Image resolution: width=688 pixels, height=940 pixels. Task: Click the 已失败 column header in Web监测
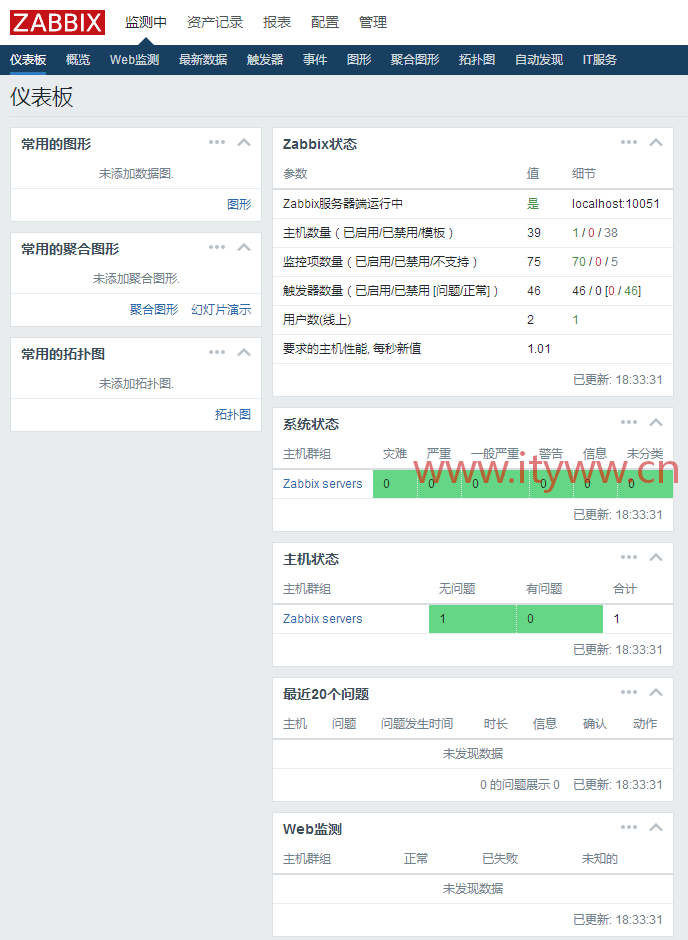pyautogui.click(x=500, y=859)
